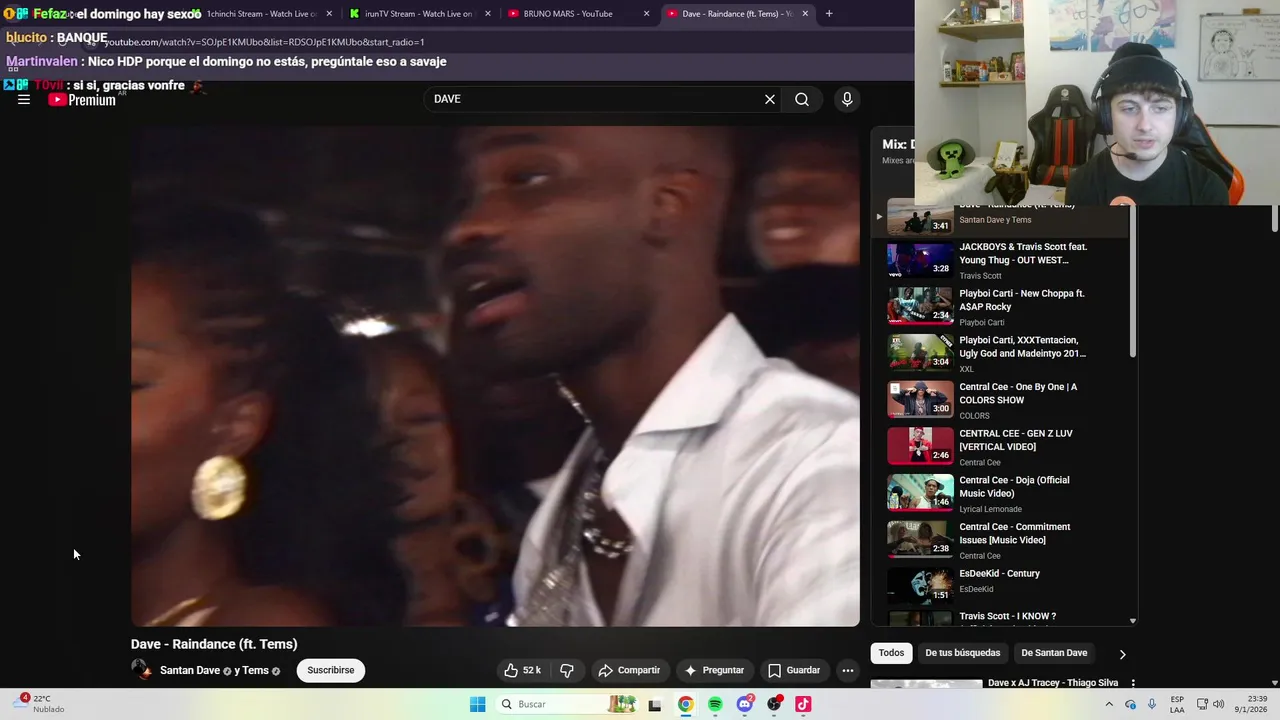
Task: Start voice search with the microphone
Action: coord(847,99)
